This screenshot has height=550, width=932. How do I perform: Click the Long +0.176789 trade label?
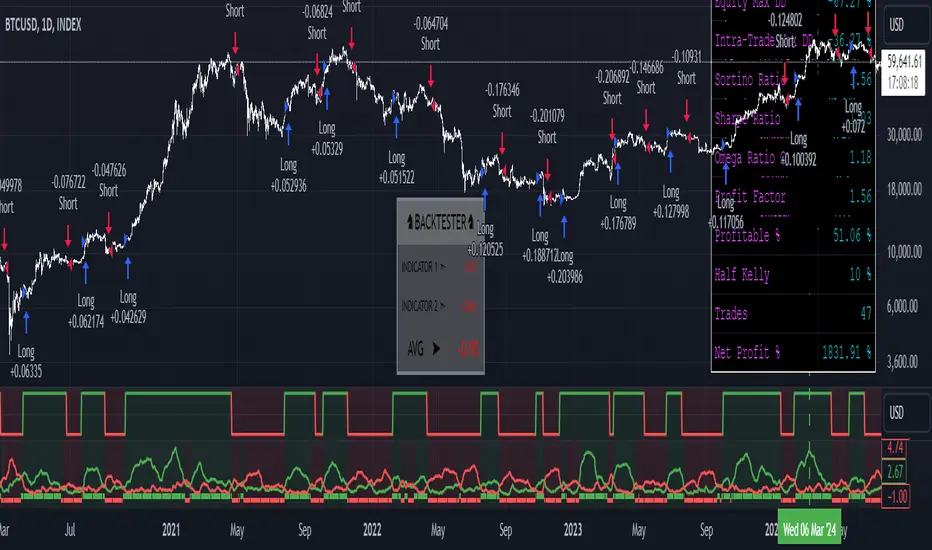click(x=618, y=213)
